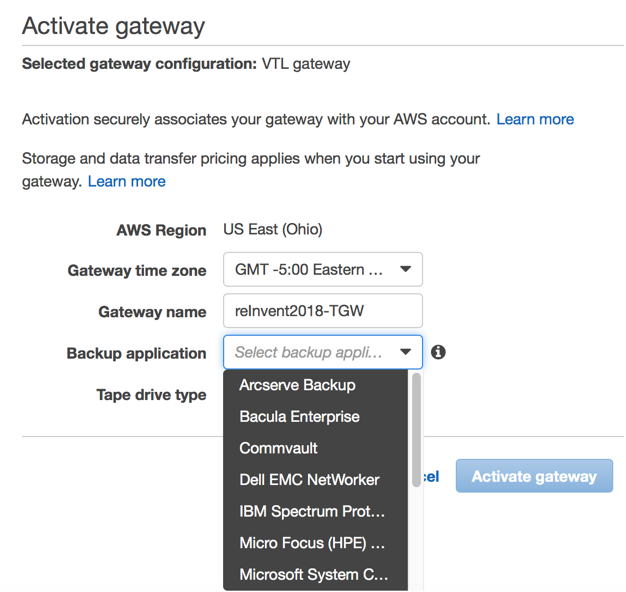The height and width of the screenshot is (592, 626).
Task: Expand the Backup application select box
Action: [x=322, y=352]
